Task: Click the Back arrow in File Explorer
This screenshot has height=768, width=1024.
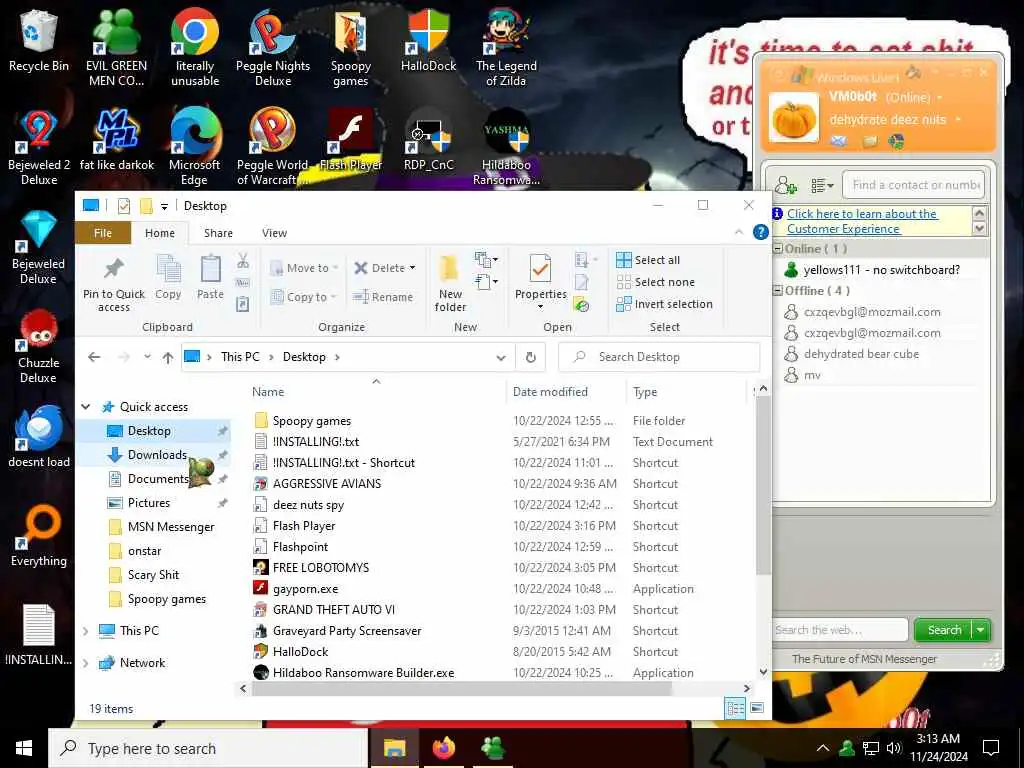Action: click(94, 357)
